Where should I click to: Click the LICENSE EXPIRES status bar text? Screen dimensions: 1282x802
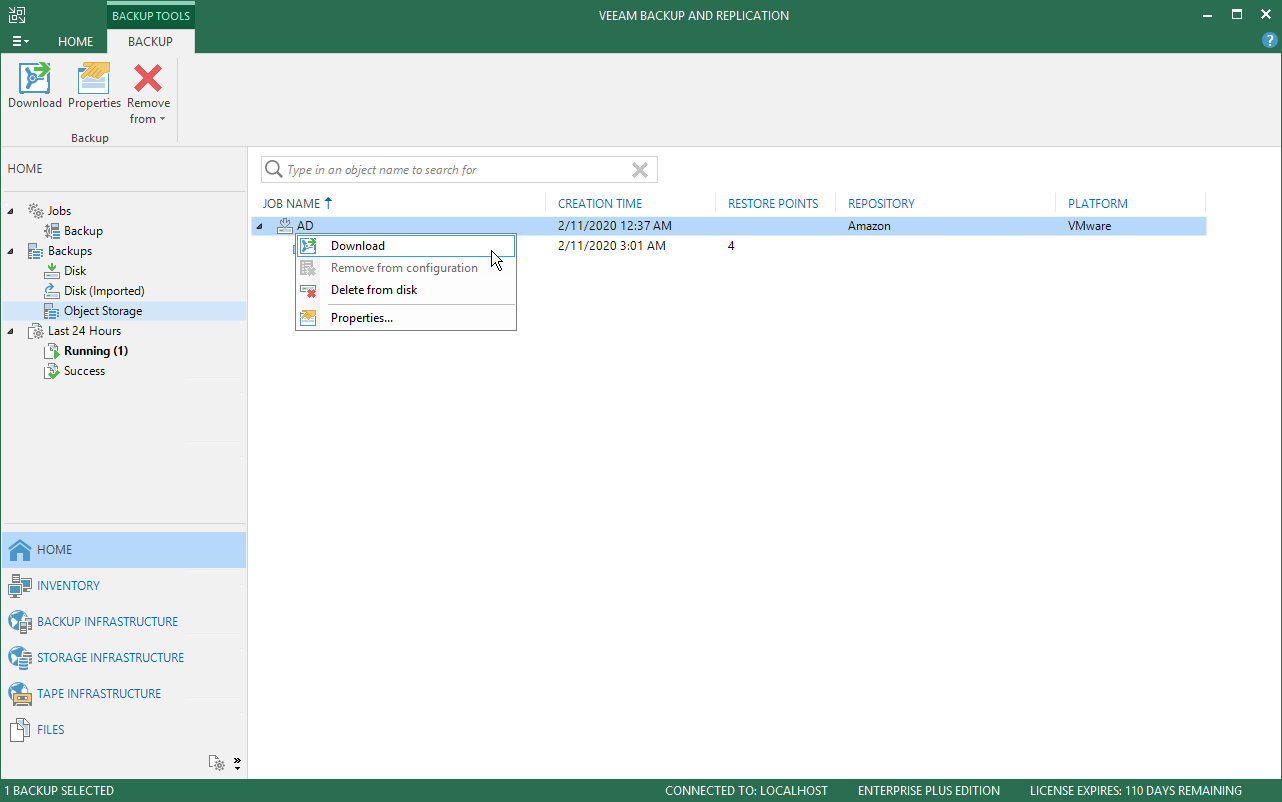(1136, 791)
